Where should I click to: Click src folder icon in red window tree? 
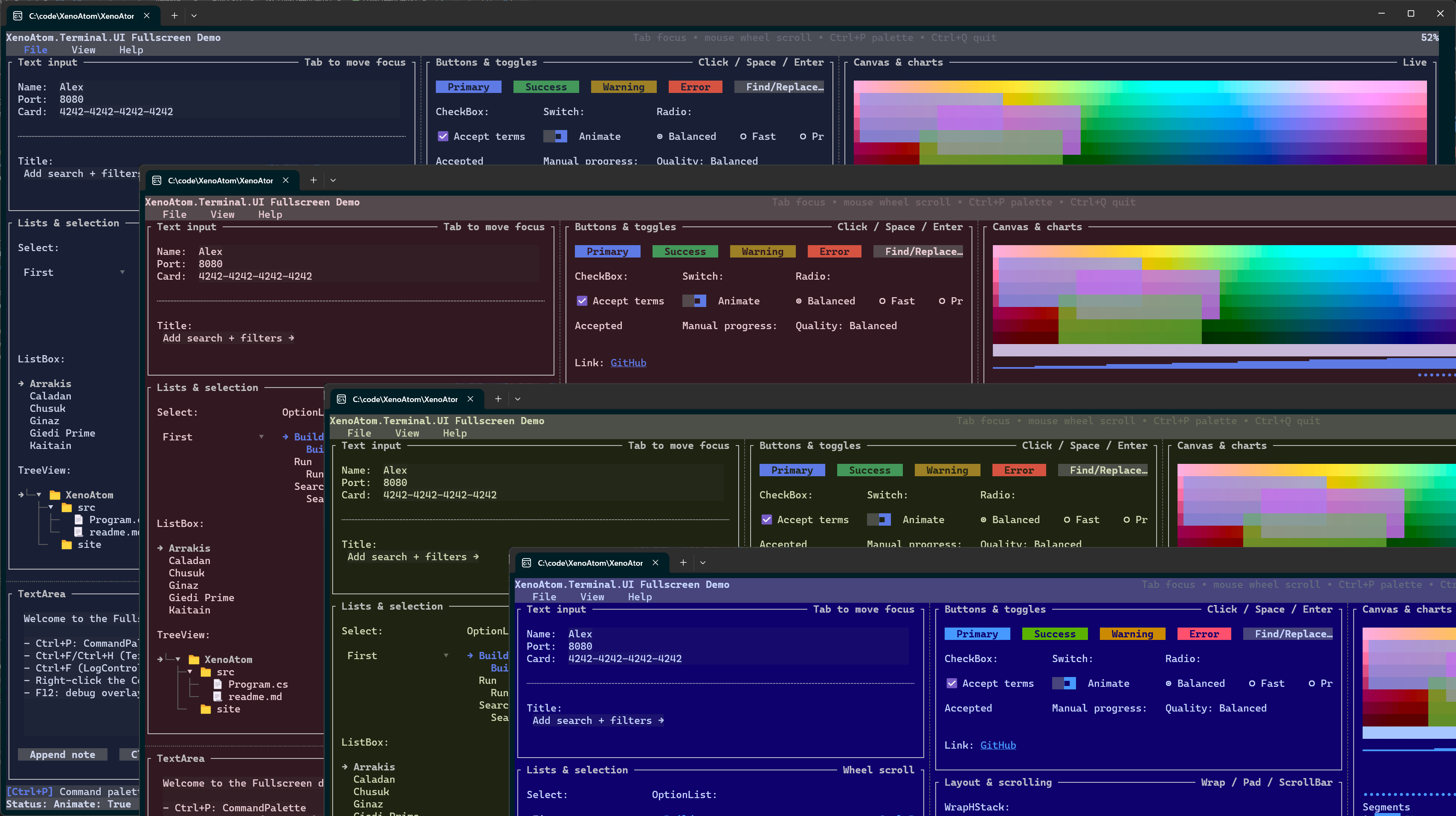click(x=206, y=672)
